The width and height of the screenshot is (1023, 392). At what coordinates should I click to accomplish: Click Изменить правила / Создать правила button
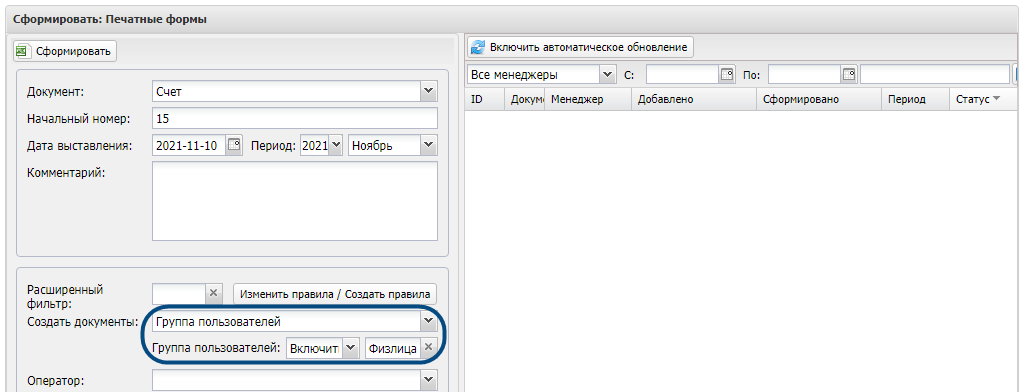pos(335,294)
